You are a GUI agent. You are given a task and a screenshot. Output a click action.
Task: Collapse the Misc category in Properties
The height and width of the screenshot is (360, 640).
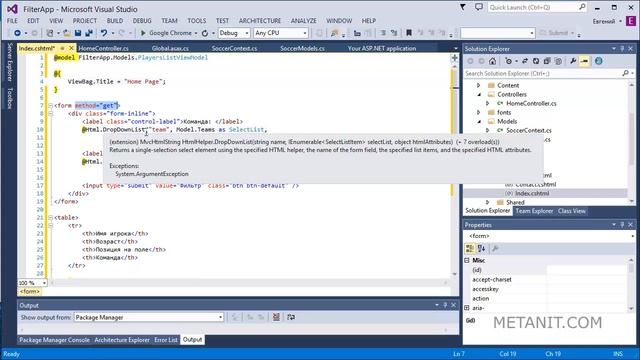pyautogui.click(x=467, y=260)
